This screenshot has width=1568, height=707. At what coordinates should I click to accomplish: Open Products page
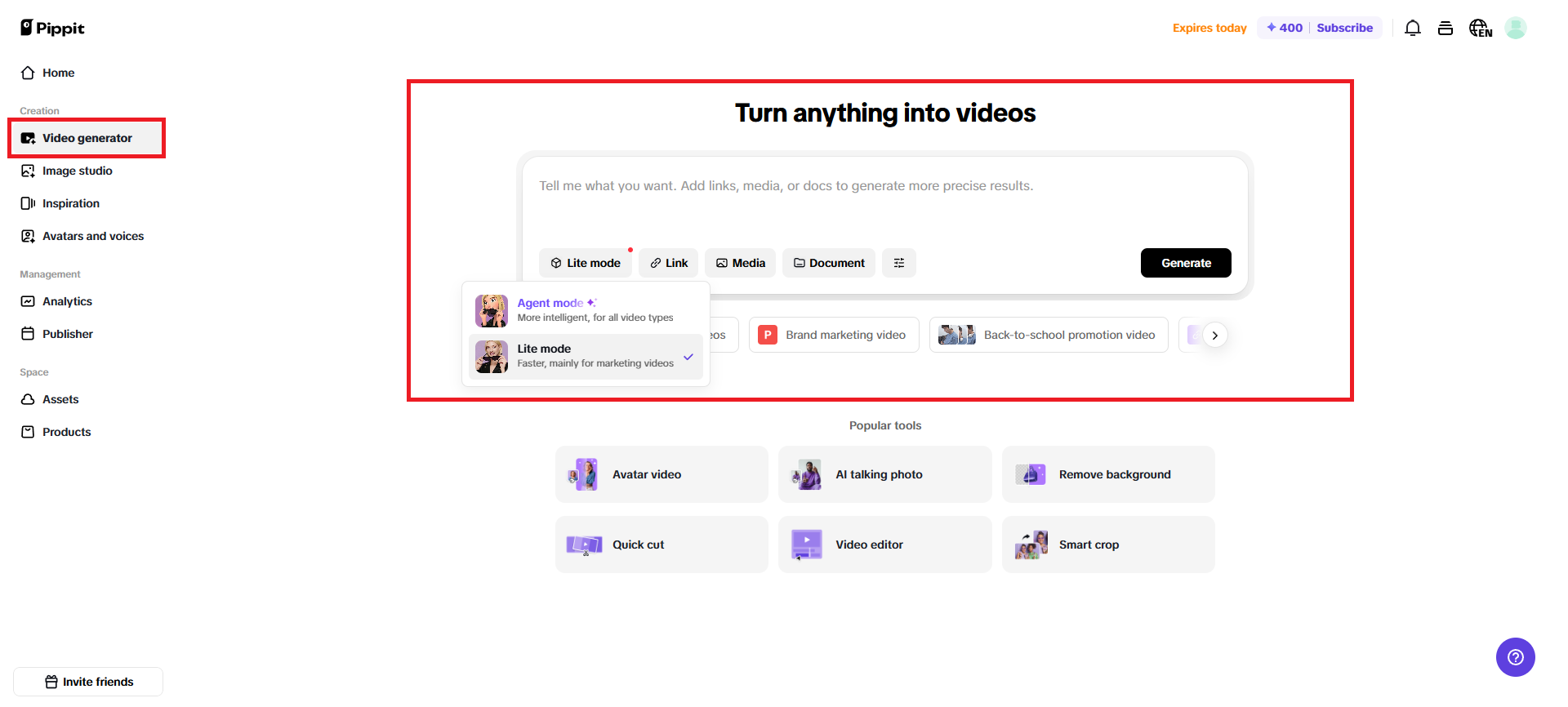pyautogui.click(x=88, y=432)
